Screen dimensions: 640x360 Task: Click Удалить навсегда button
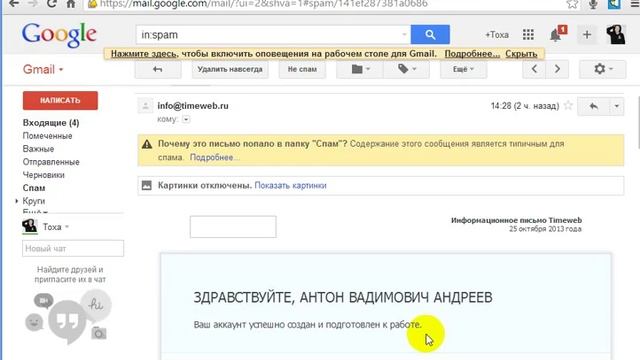tap(230, 69)
